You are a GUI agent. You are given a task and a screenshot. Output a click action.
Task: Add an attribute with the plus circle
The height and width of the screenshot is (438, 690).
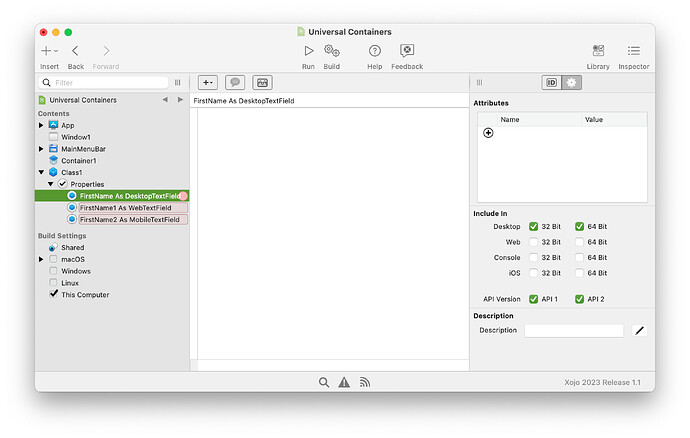(x=488, y=133)
